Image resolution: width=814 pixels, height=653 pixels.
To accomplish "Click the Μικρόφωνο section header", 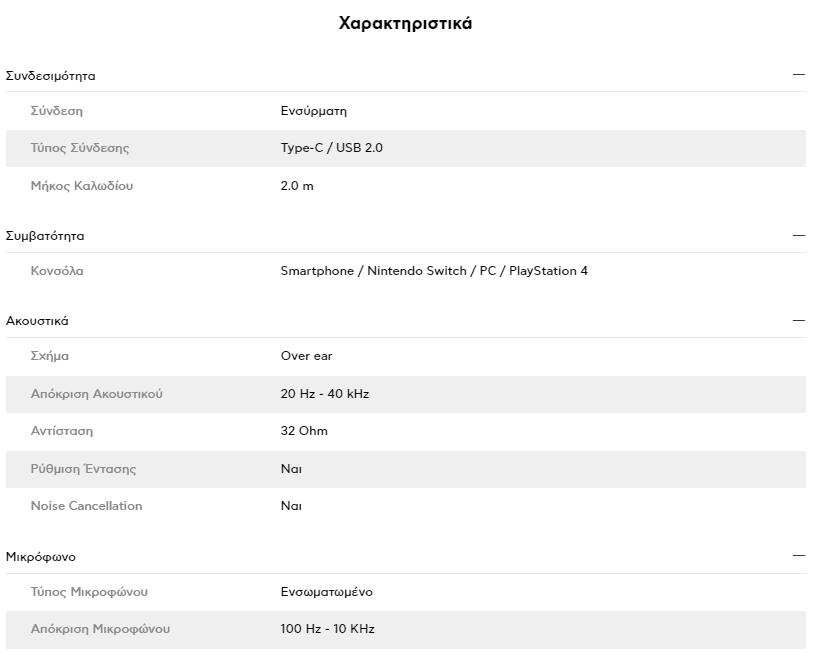I will pos(40,557).
